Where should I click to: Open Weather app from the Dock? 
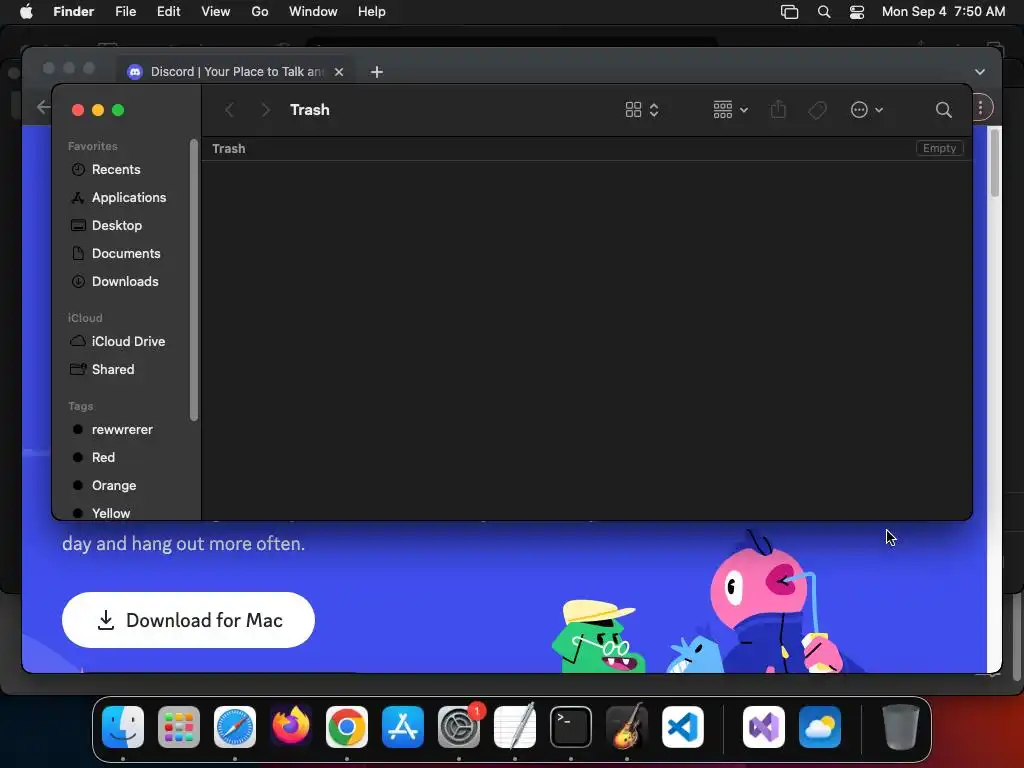[x=820, y=727]
